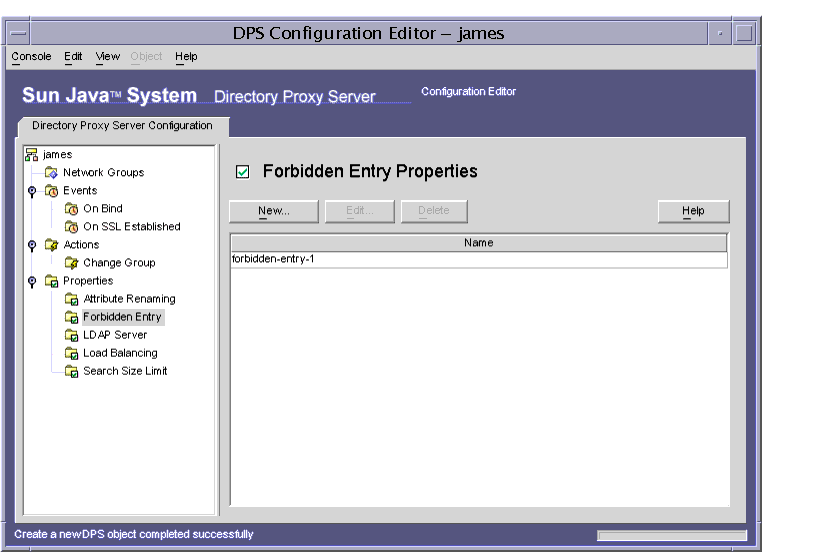Image resolution: width=822 pixels, height=559 pixels.
Task: Click the Name column header
Action: coord(479,243)
